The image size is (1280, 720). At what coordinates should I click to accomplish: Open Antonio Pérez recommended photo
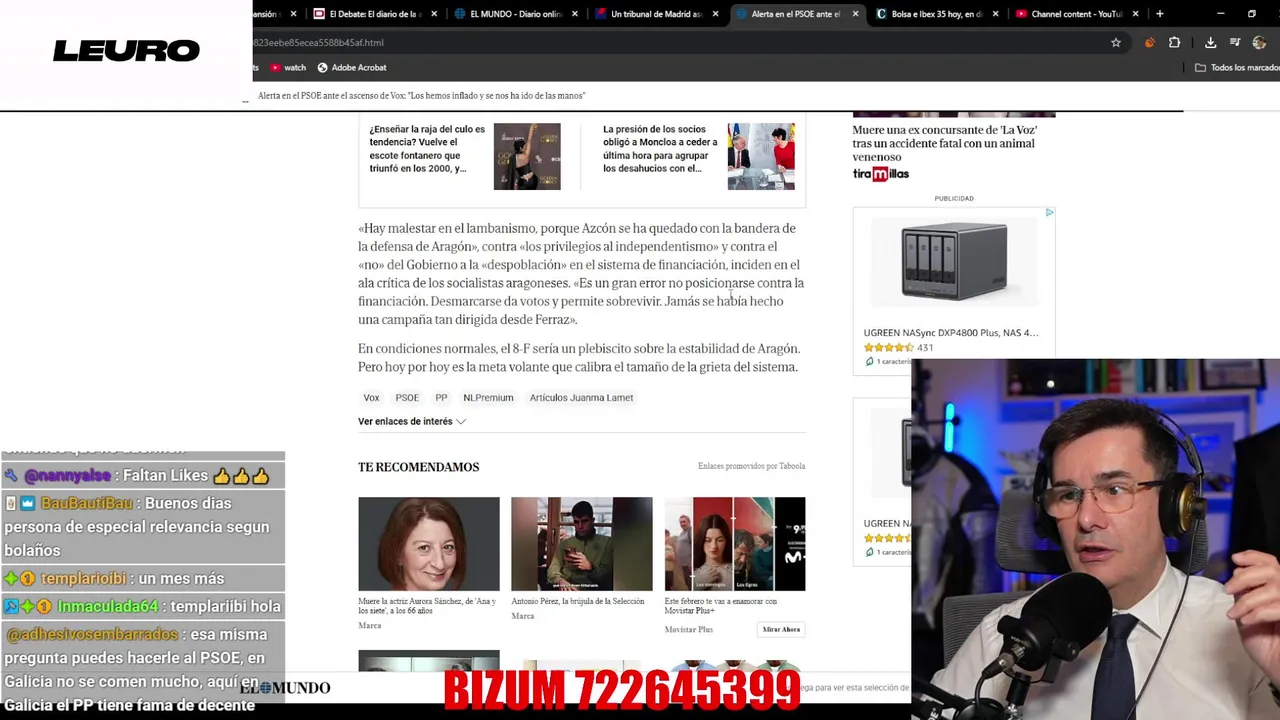[x=582, y=544]
